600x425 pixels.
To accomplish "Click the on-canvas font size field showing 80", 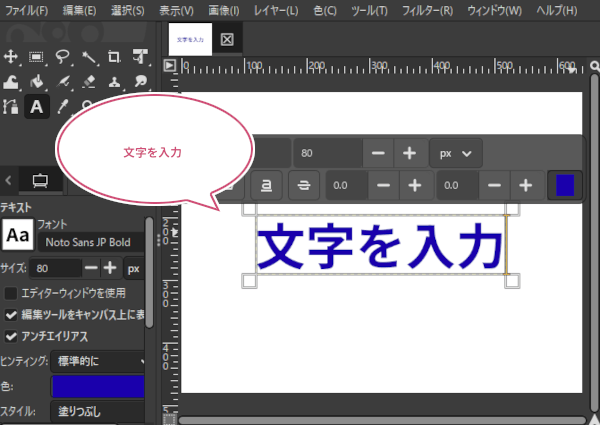I will pyautogui.click(x=328, y=153).
